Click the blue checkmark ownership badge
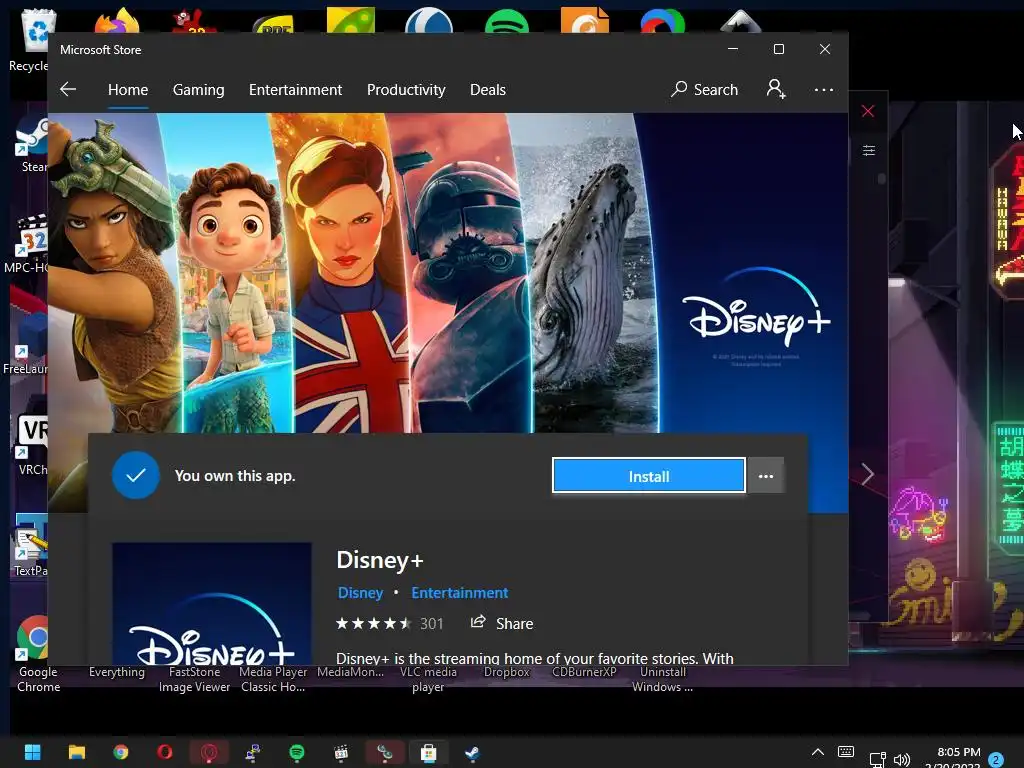Image resolution: width=1024 pixels, height=768 pixels. pyautogui.click(x=135, y=475)
